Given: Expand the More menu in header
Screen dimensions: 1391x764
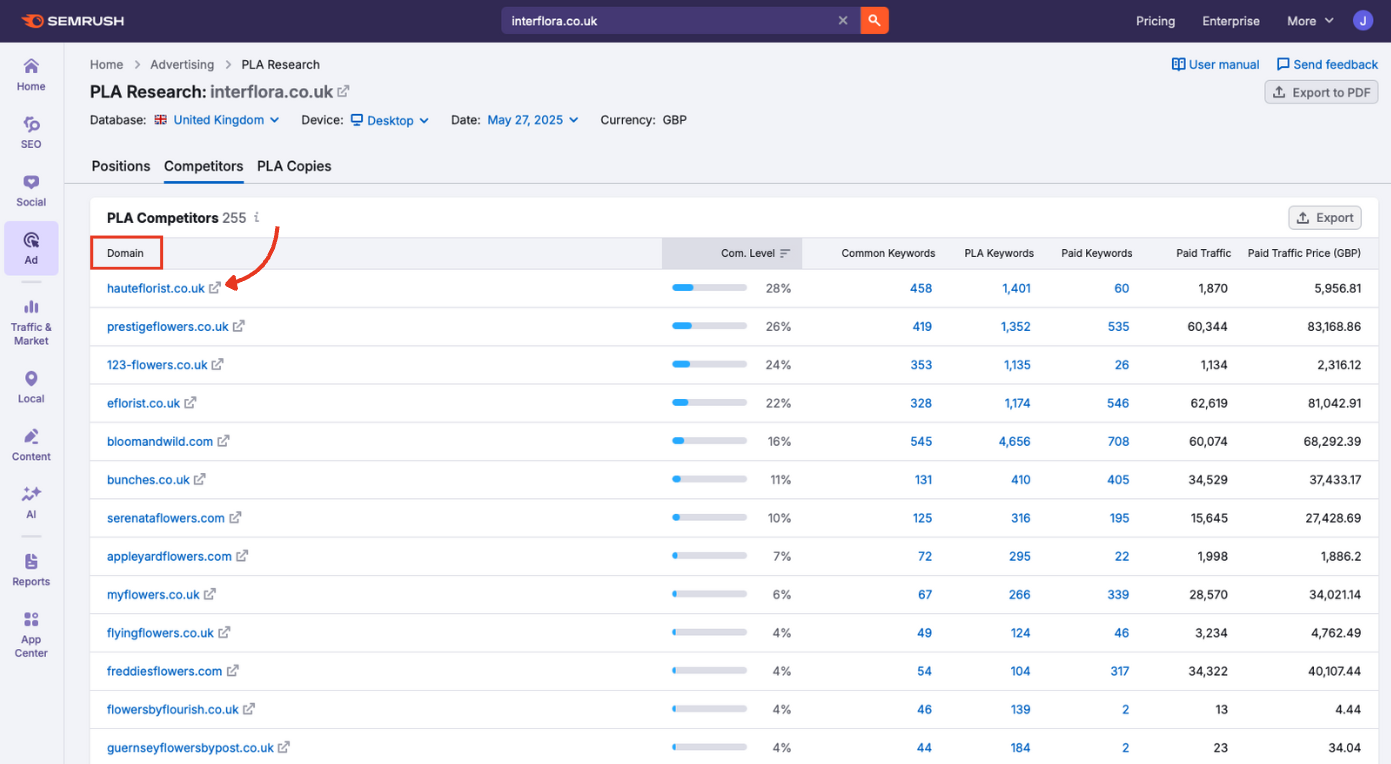Looking at the screenshot, I should click(1310, 21).
